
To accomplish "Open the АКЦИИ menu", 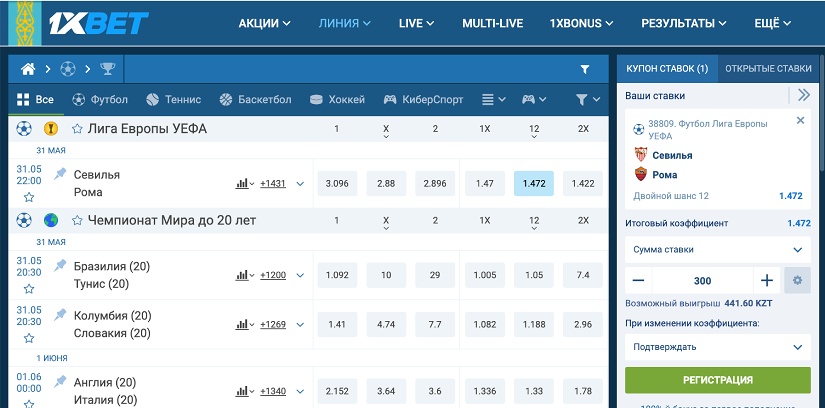I will (x=264, y=23).
